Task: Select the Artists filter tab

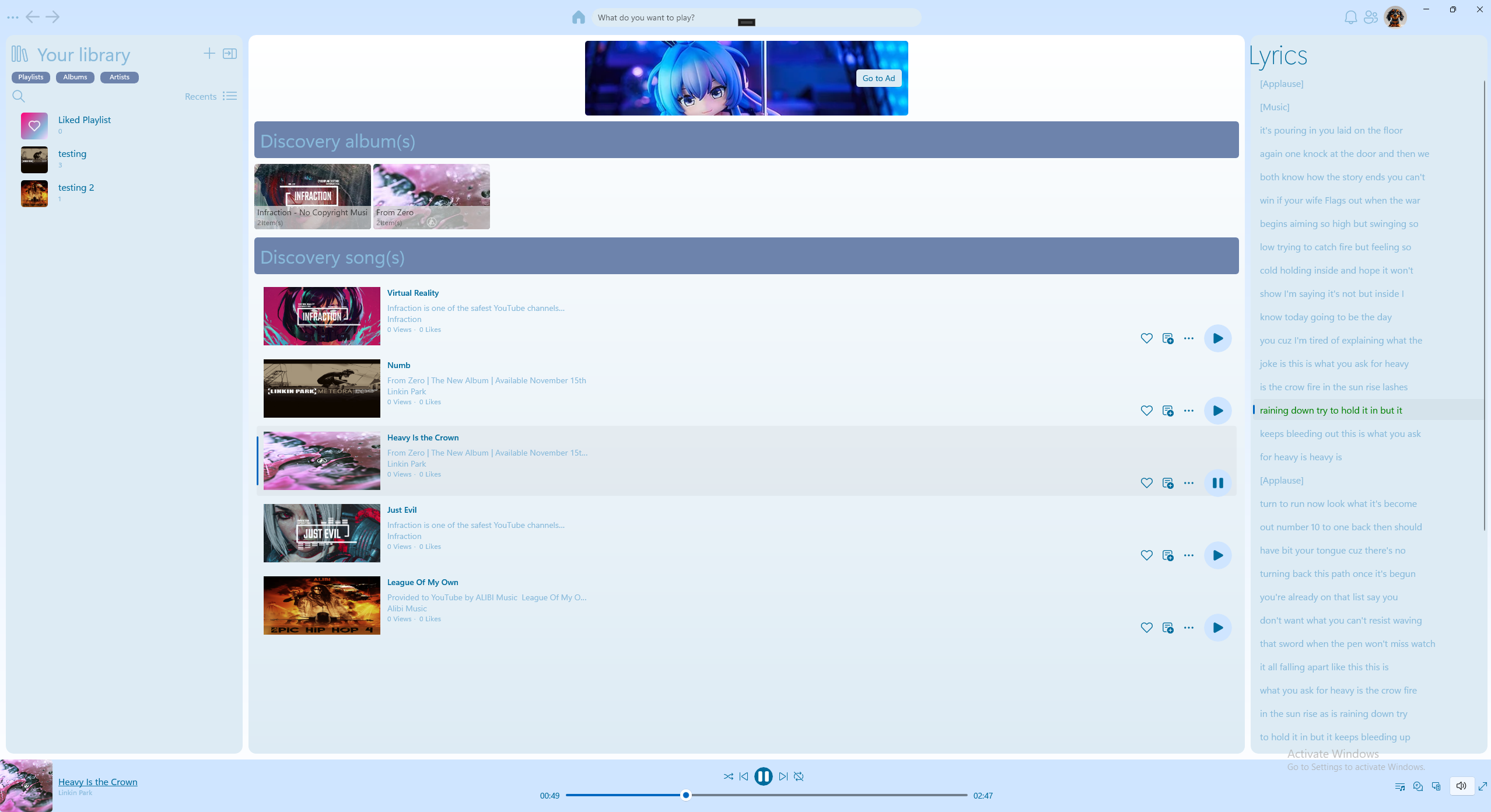Action: [x=119, y=77]
